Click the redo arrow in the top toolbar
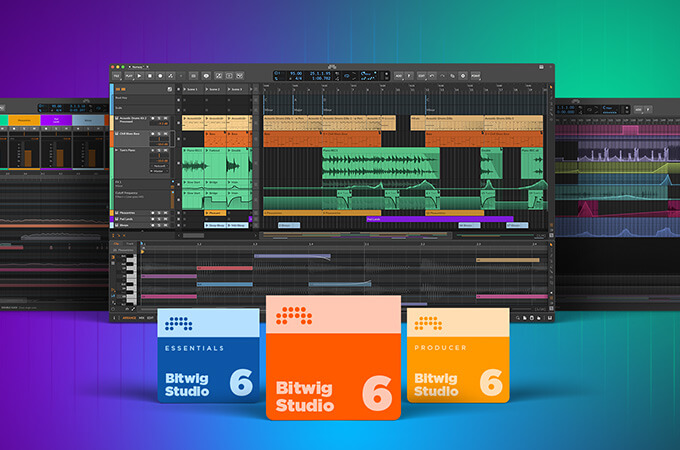Screen dimensions: 680x450 coord(442,76)
